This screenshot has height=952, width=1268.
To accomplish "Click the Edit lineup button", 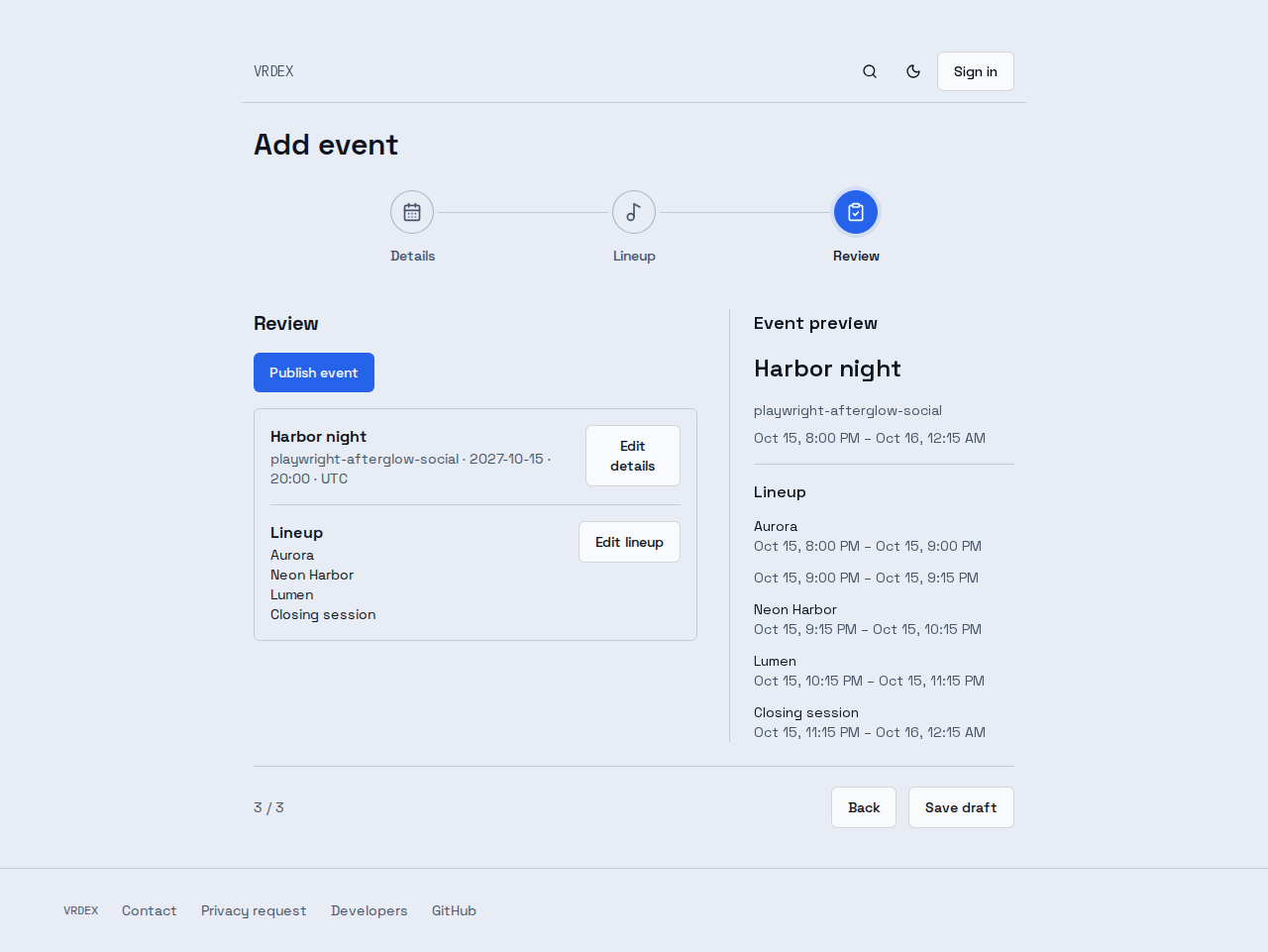I will (x=629, y=542).
